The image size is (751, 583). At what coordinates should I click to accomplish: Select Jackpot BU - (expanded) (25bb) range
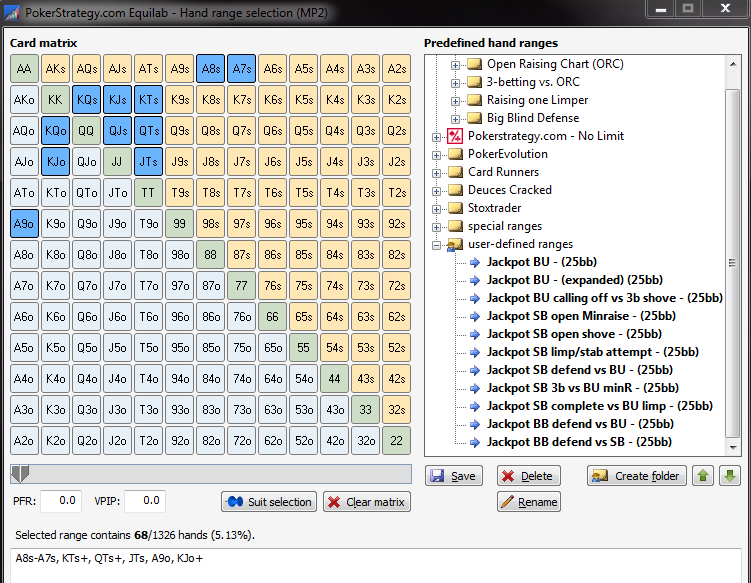click(x=575, y=280)
